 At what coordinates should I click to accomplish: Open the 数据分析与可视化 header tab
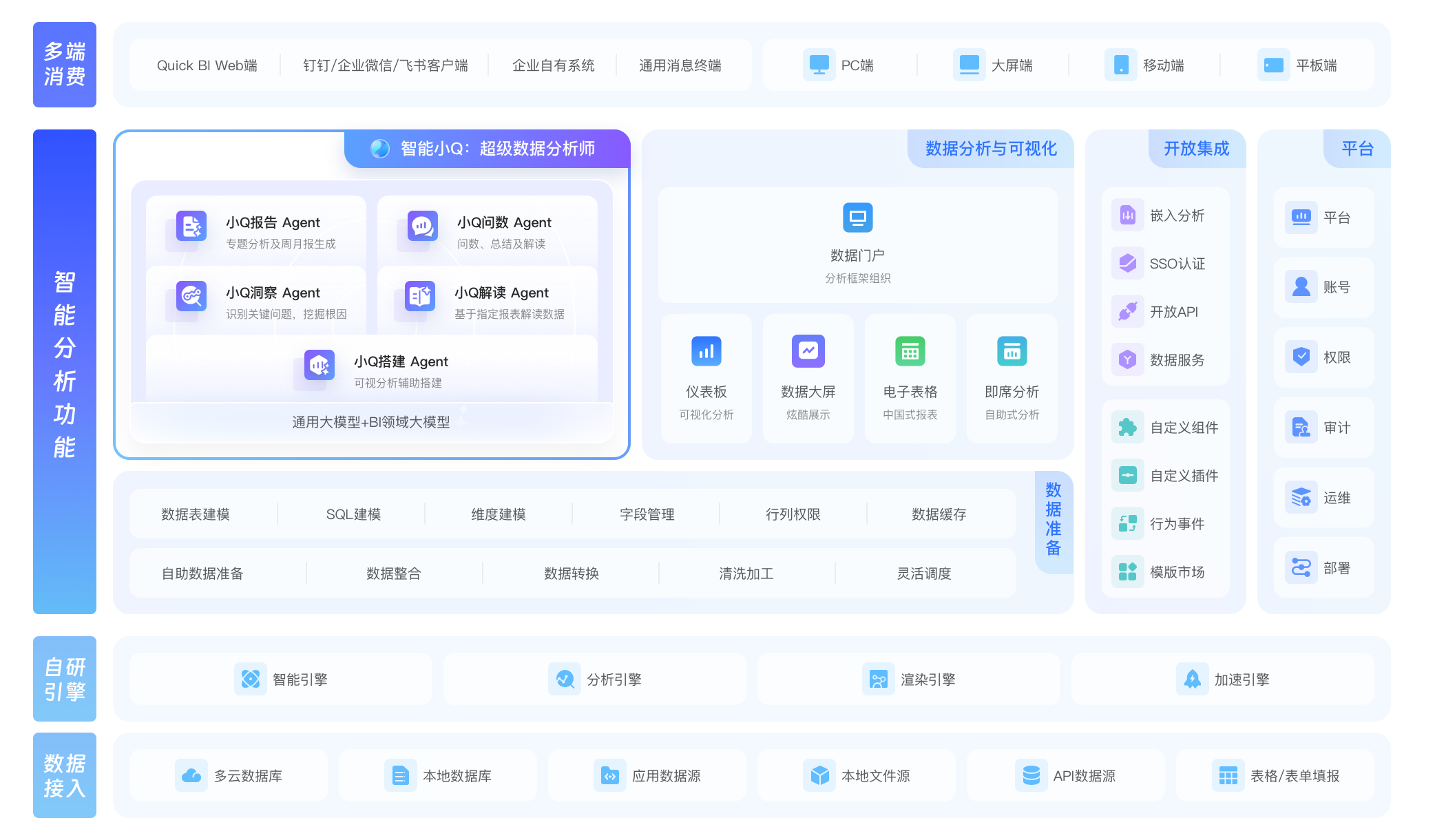point(991,148)
